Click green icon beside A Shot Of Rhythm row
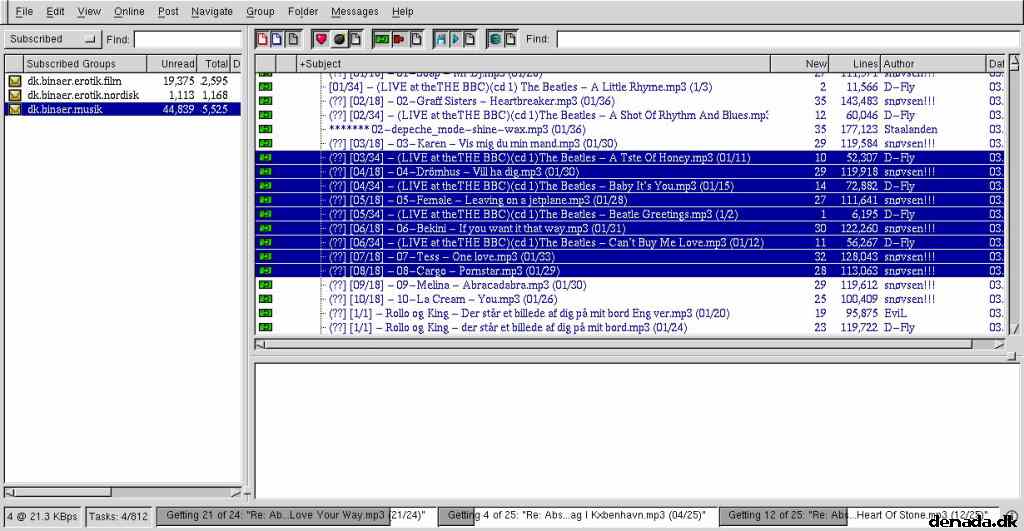The image size is (1024, 531). pyautogui.click(x=266, y=115)
